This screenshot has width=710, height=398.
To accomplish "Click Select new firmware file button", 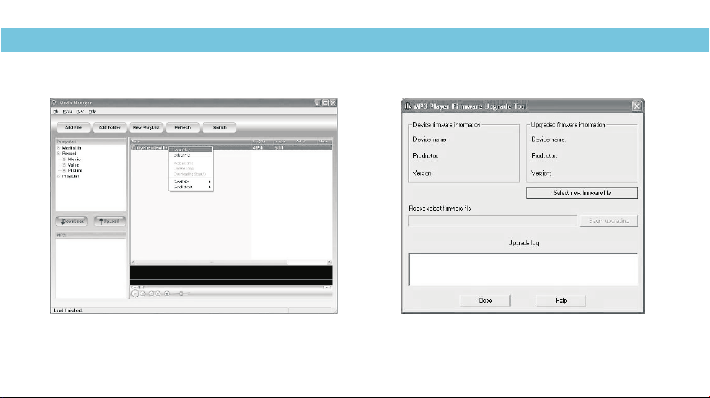I will point(582,193).
